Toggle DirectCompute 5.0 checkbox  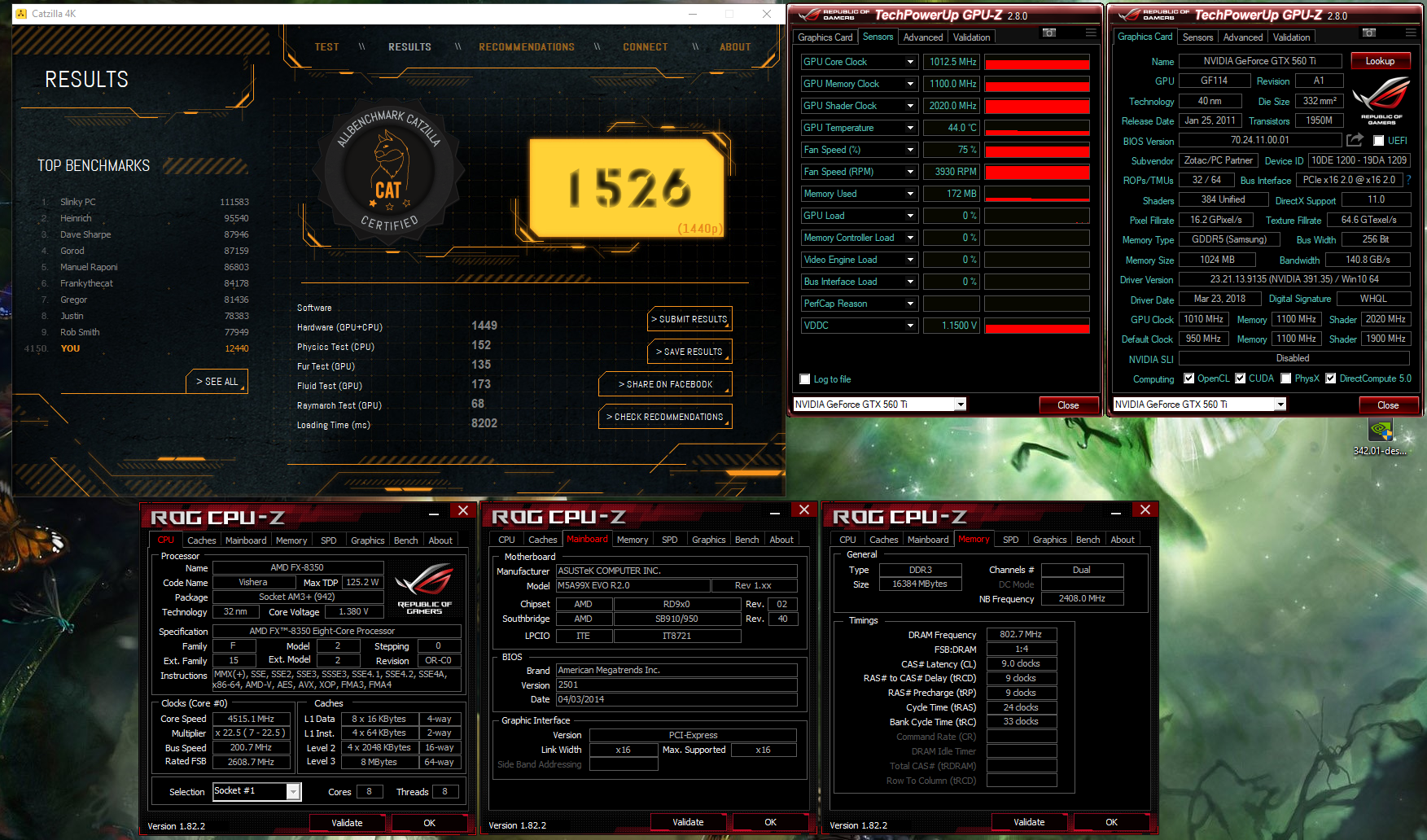(1330, 378)
